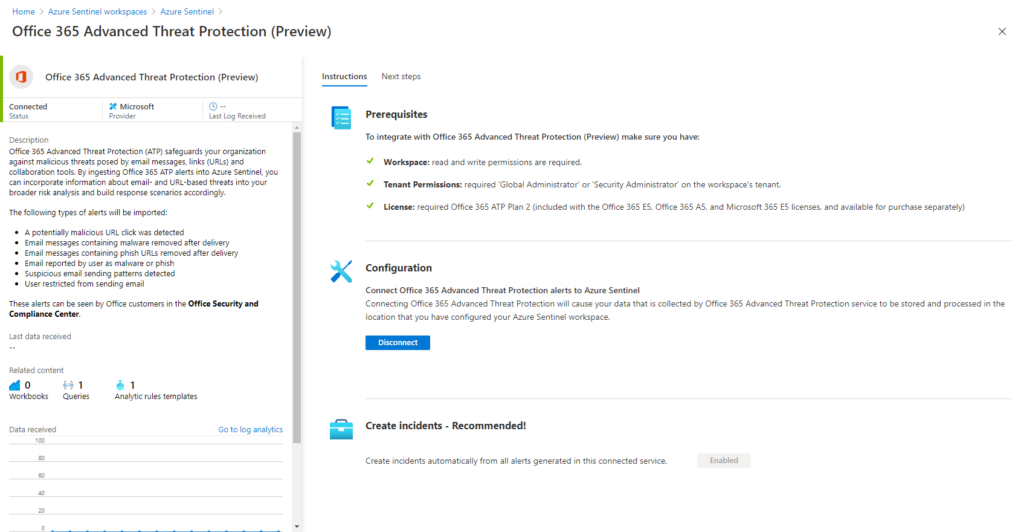The image size is (1024, 532).
Task: Switch to the Instructions tab
Action: click(344, 76)
